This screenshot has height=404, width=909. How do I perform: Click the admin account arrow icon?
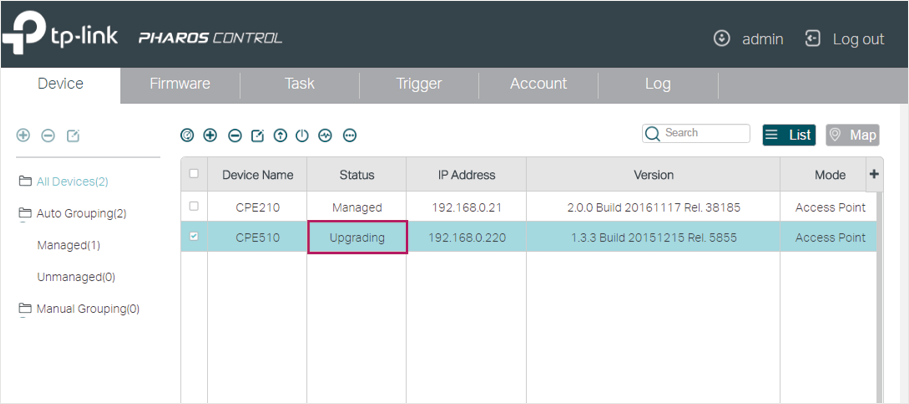pos(722,39)
